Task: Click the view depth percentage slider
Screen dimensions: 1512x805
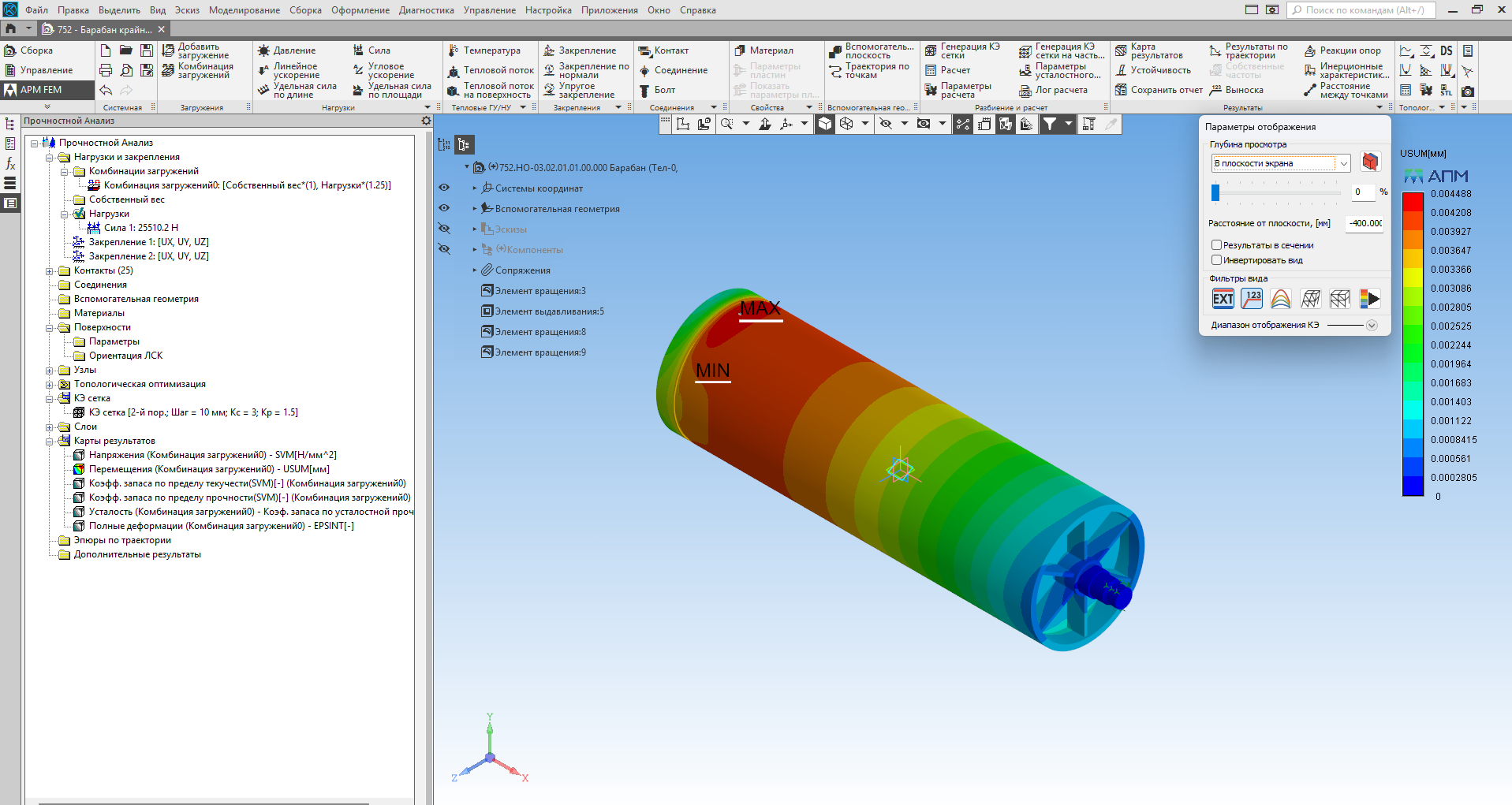Action: click(1215, 192)
